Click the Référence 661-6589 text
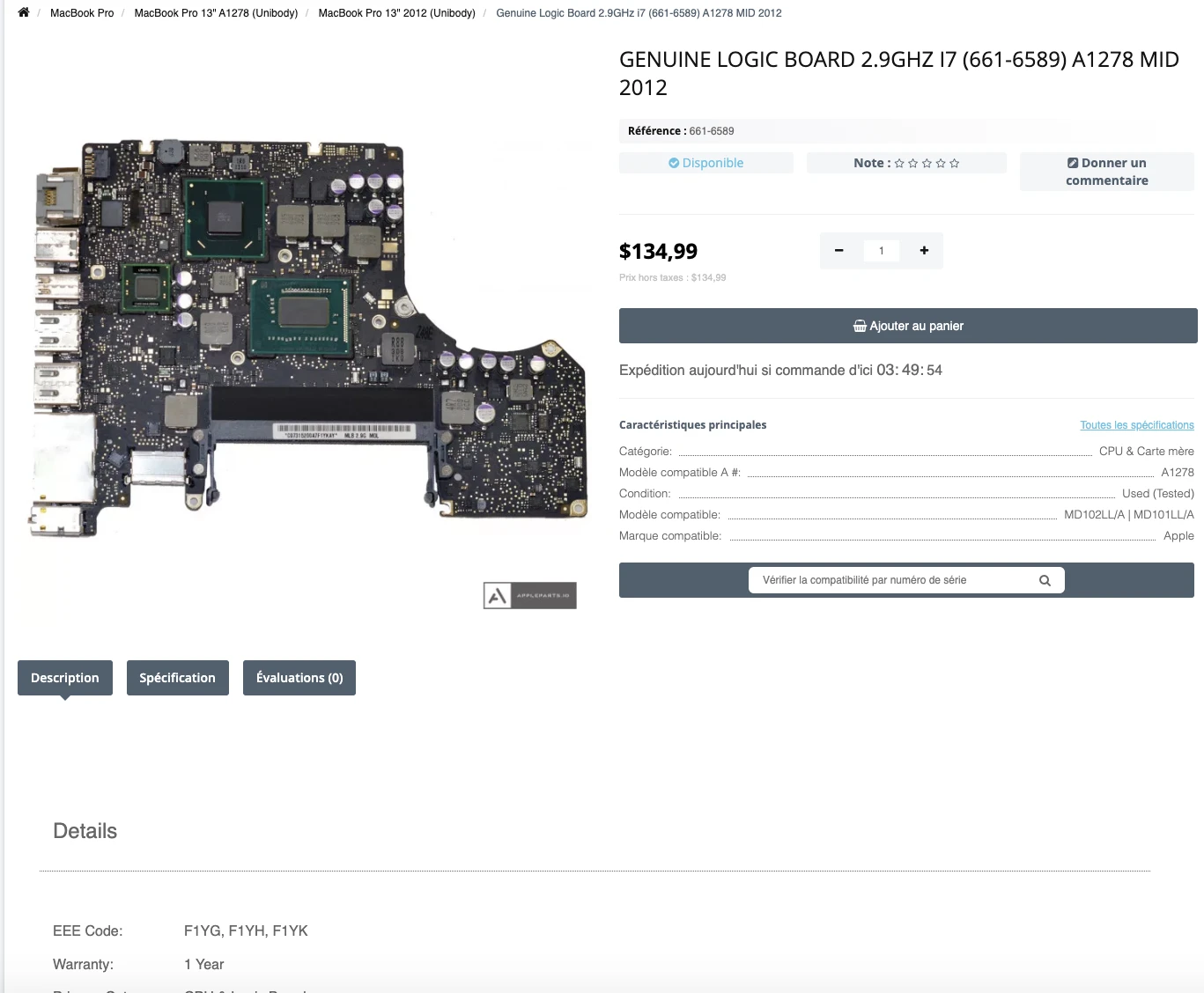Viewport: 1204px width, 993px height. [681, 131]
